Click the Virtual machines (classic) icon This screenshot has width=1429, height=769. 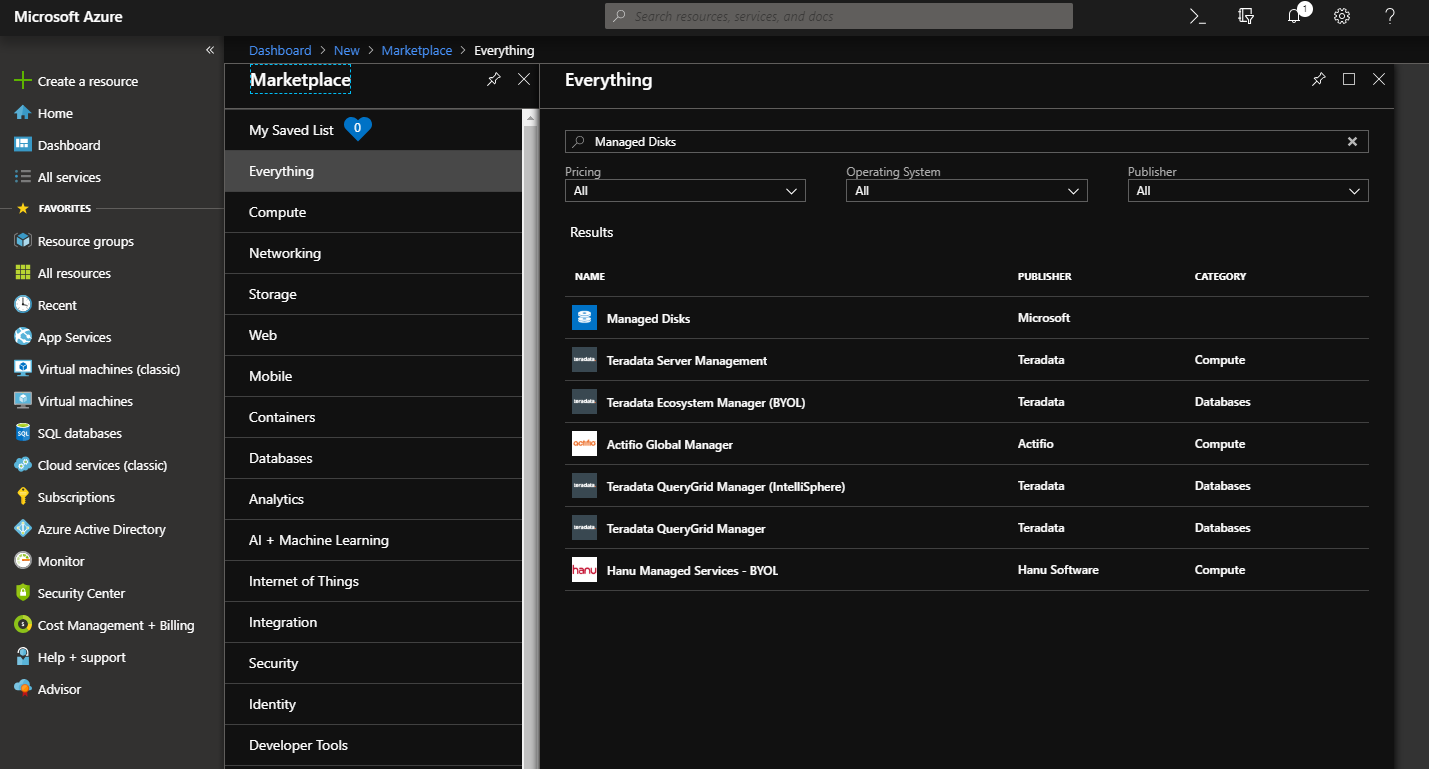pyautogui.click(x=23, y=369)
